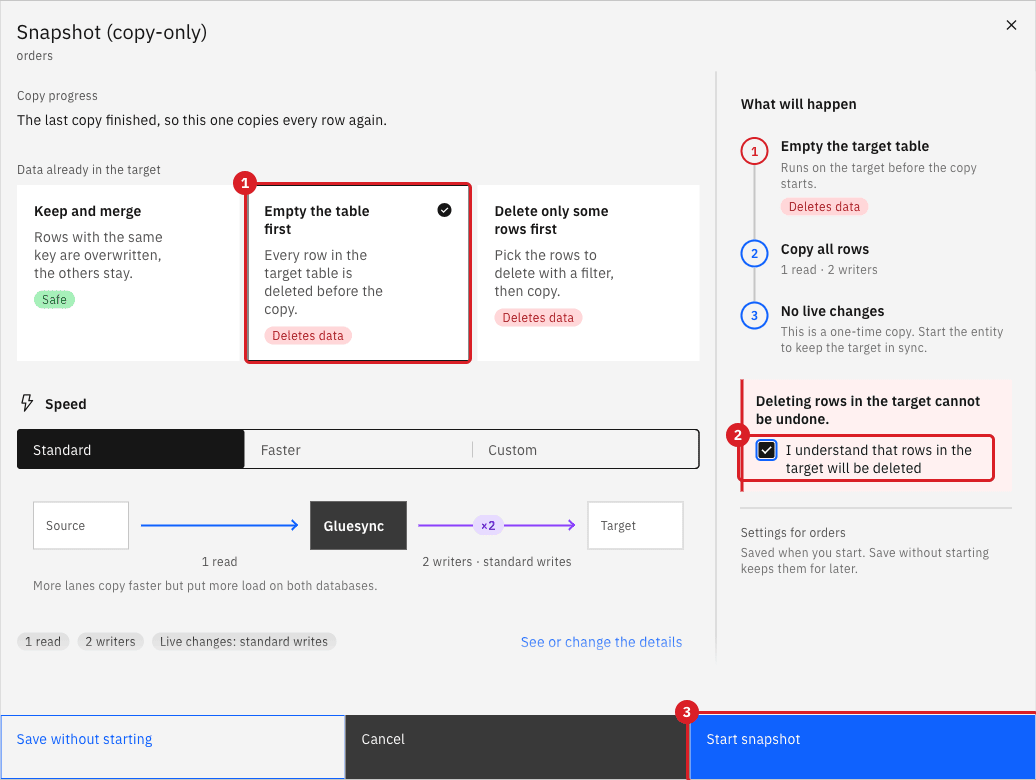Toggle I understand rows will be deleted checkbox
The image size is (1036, 780).
pos(766,450)
